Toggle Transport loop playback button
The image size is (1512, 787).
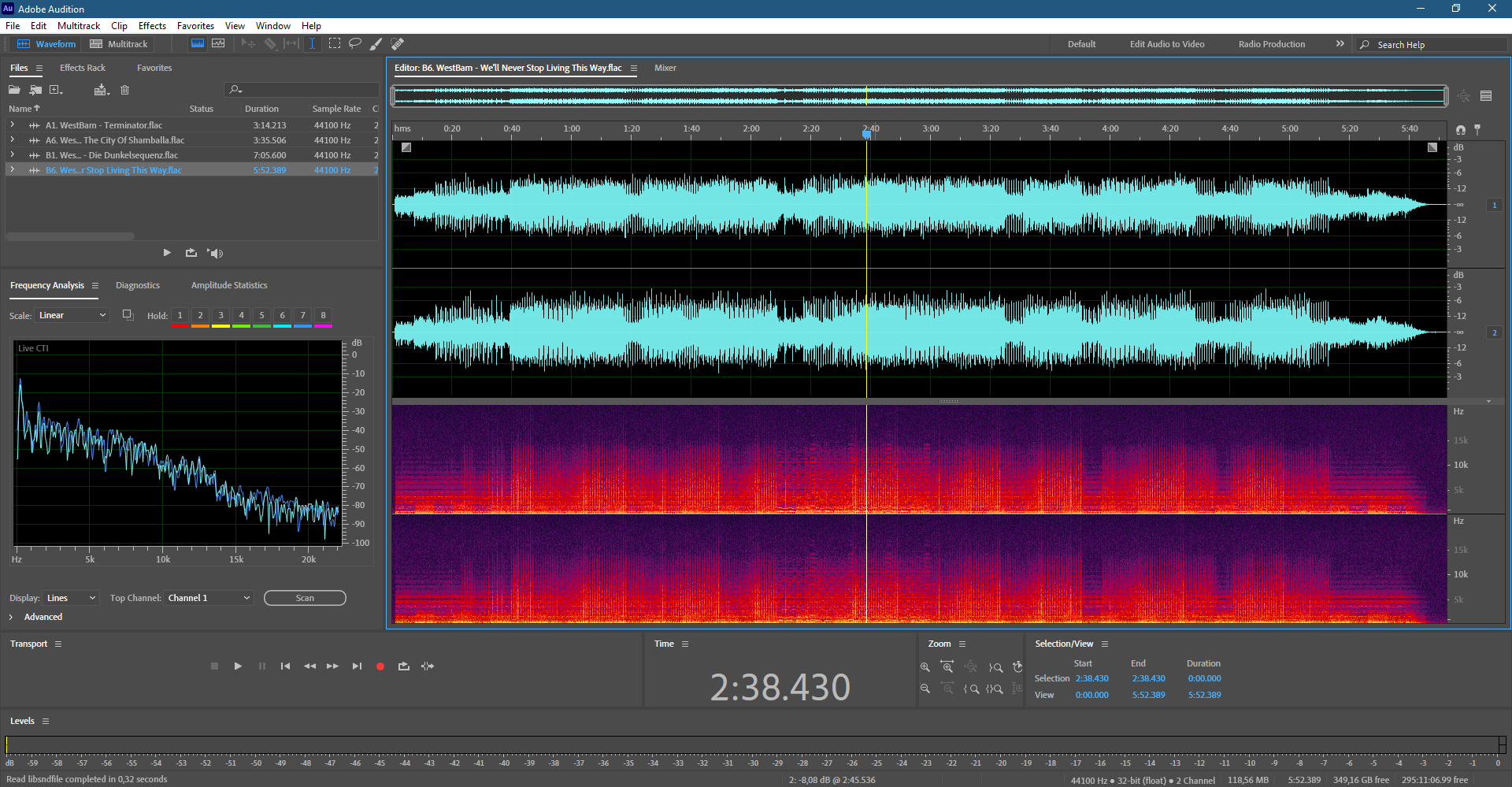point(404,666)
